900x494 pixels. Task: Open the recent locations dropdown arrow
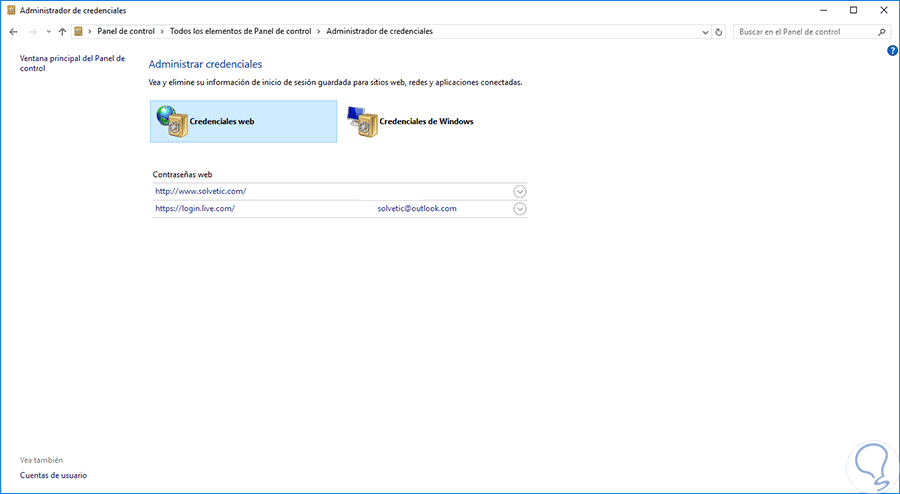(x=48, y=32)
